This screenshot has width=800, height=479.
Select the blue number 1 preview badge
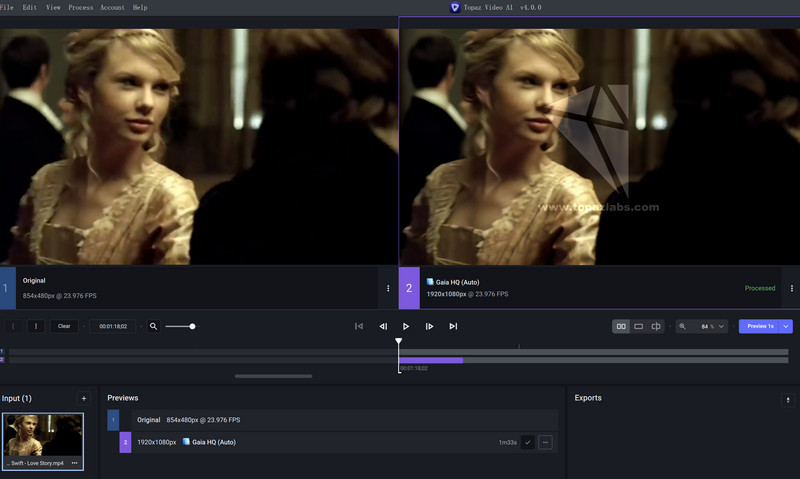tap(113, 420)
